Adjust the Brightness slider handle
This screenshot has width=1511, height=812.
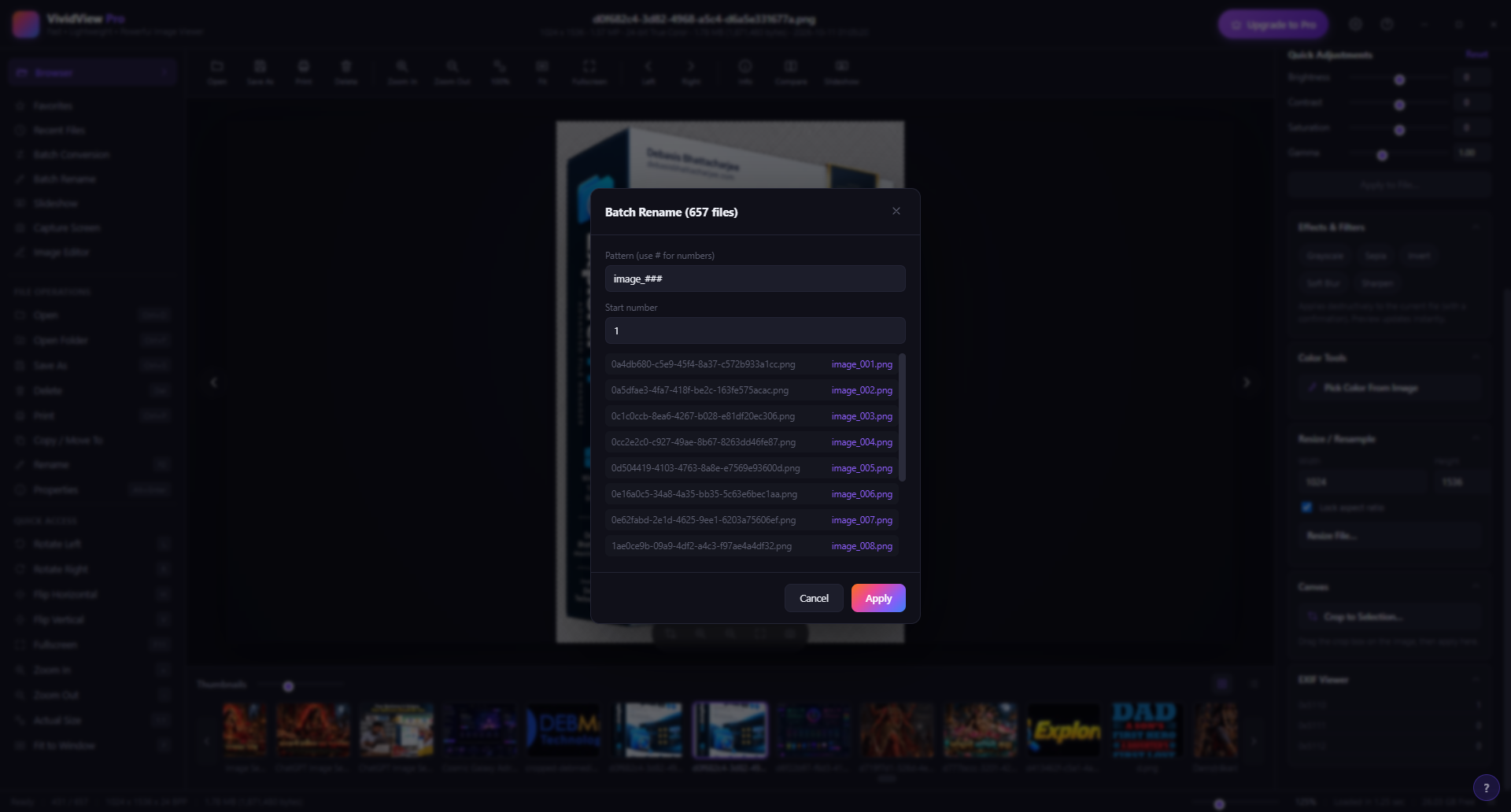(x=1399, y=79)
